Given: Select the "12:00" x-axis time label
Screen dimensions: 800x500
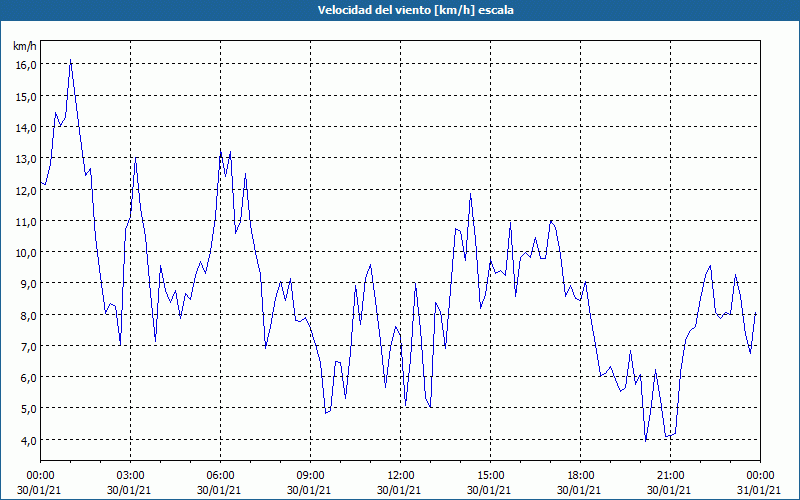Looking at the screenshot, I should (400, 475).
